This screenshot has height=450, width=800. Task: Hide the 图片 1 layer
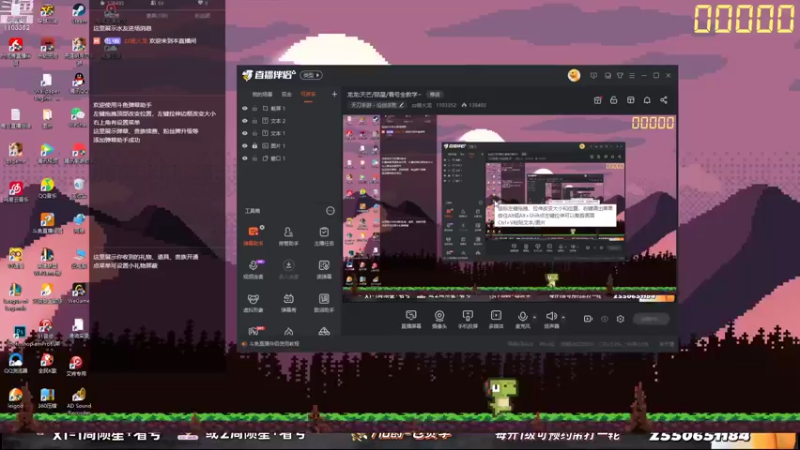(245, 146)
